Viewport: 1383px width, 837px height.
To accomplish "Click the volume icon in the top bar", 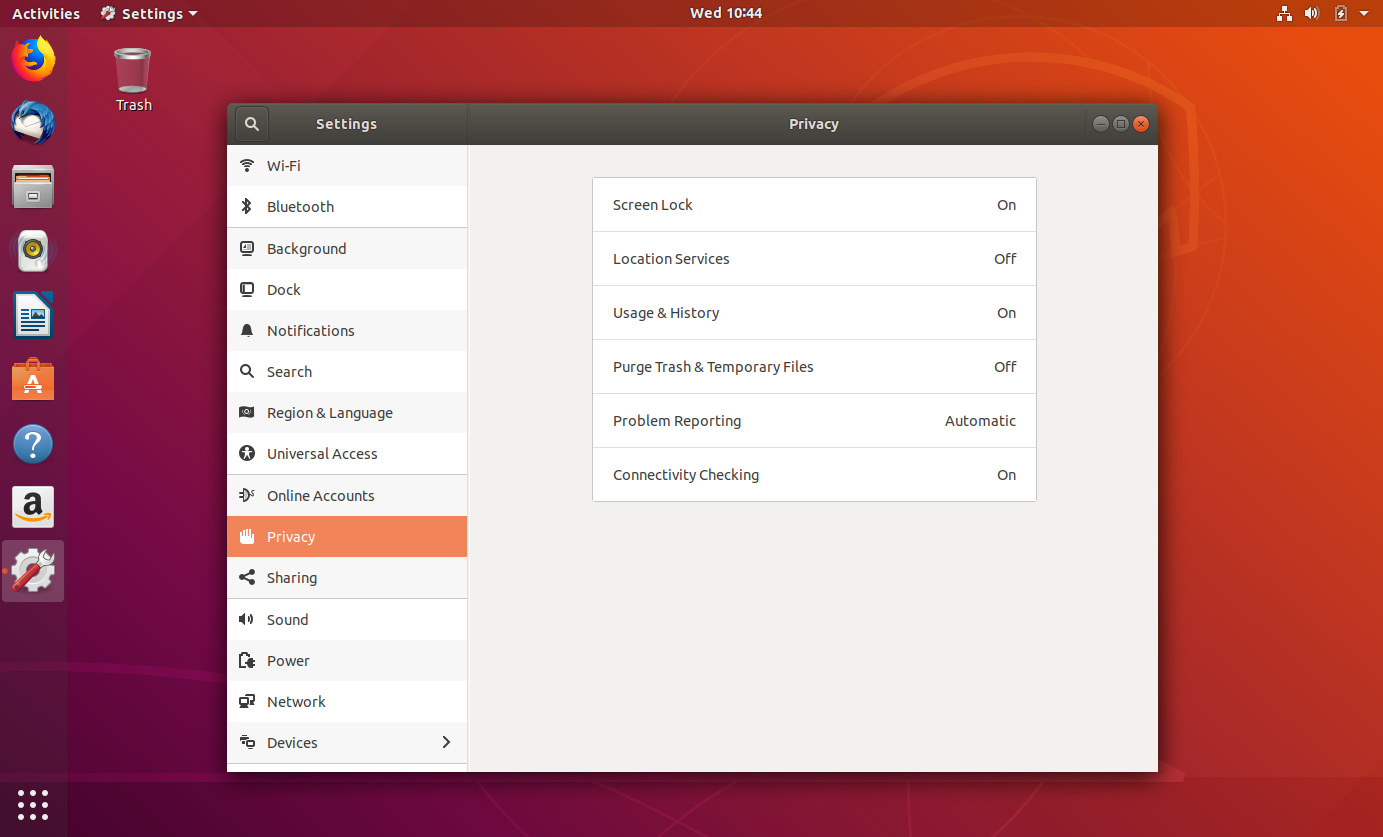I will tap(1311, 13).
